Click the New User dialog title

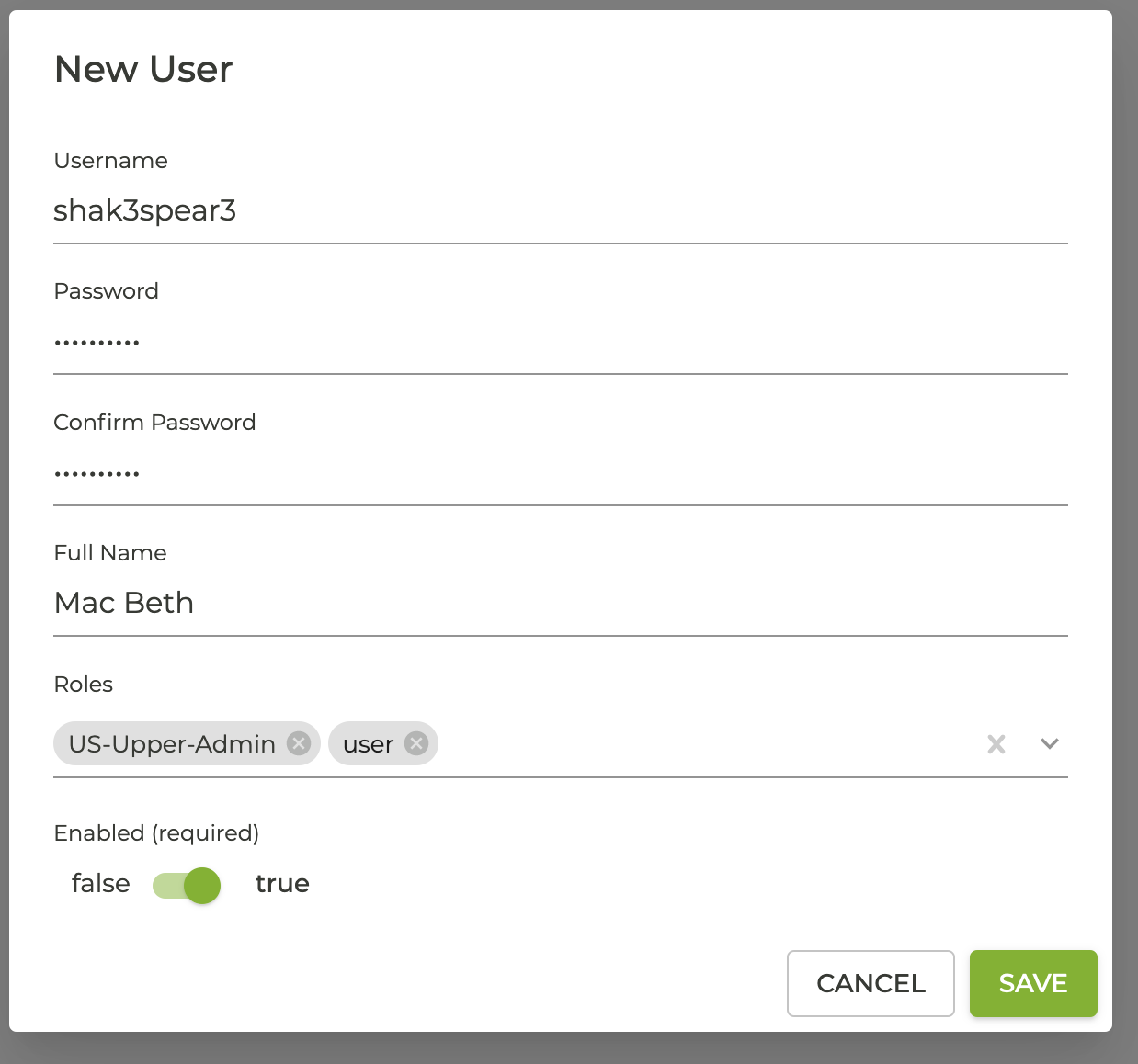click(143, 70)
